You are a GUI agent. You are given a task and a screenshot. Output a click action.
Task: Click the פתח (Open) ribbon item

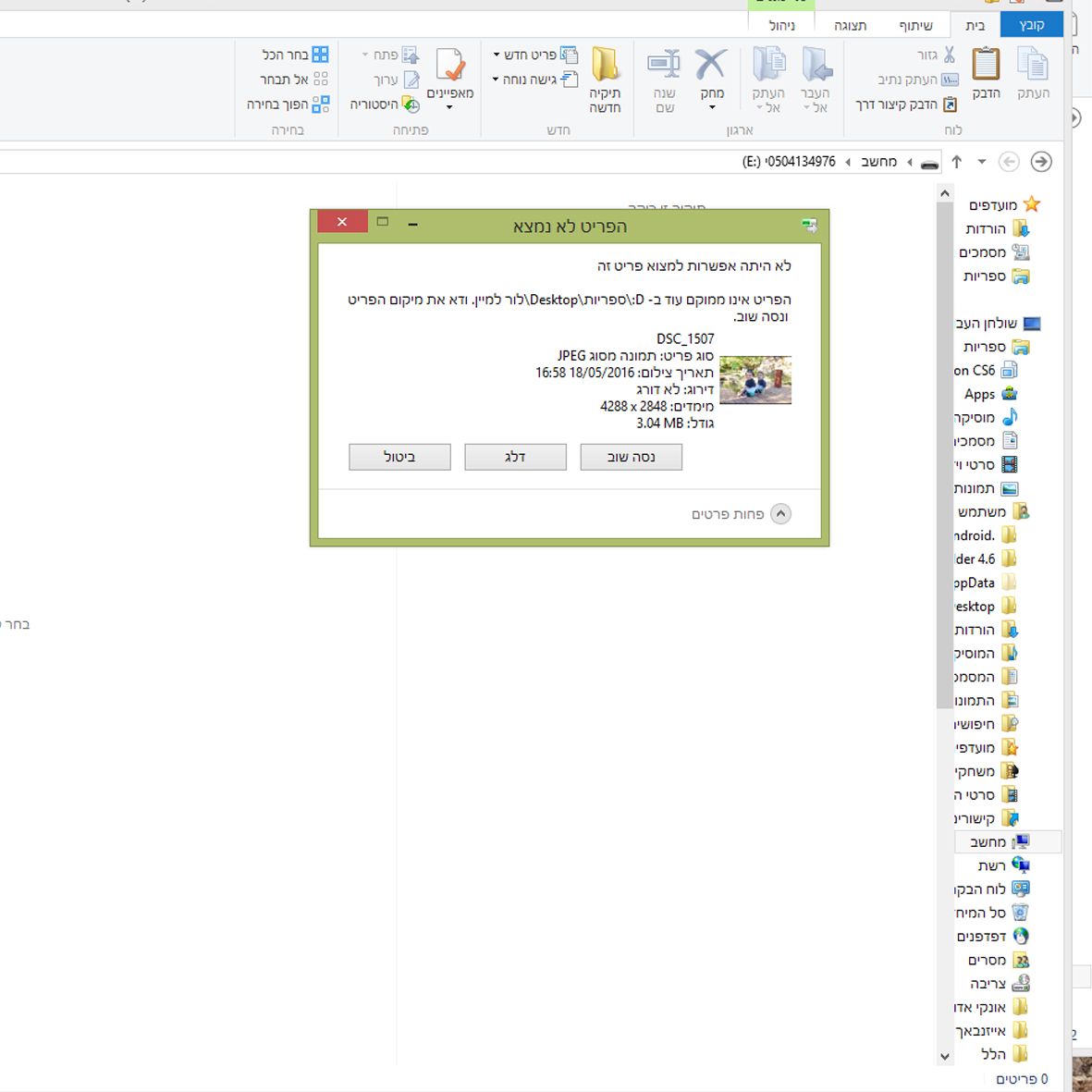[x=390, y=55]
